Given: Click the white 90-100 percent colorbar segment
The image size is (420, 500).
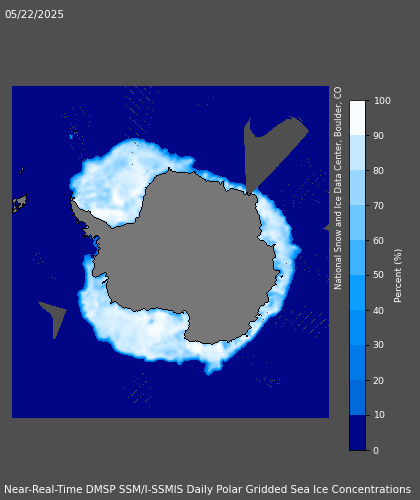Looking at the screenshot, I should pos(357,118).
